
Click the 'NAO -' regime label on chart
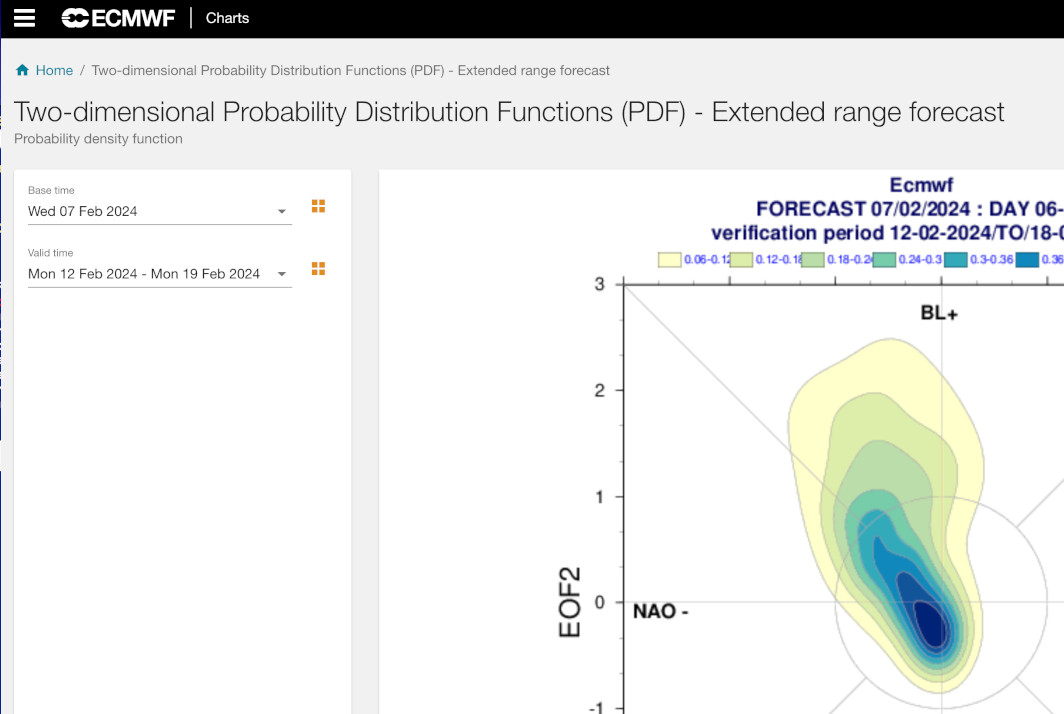pos(660,611)
